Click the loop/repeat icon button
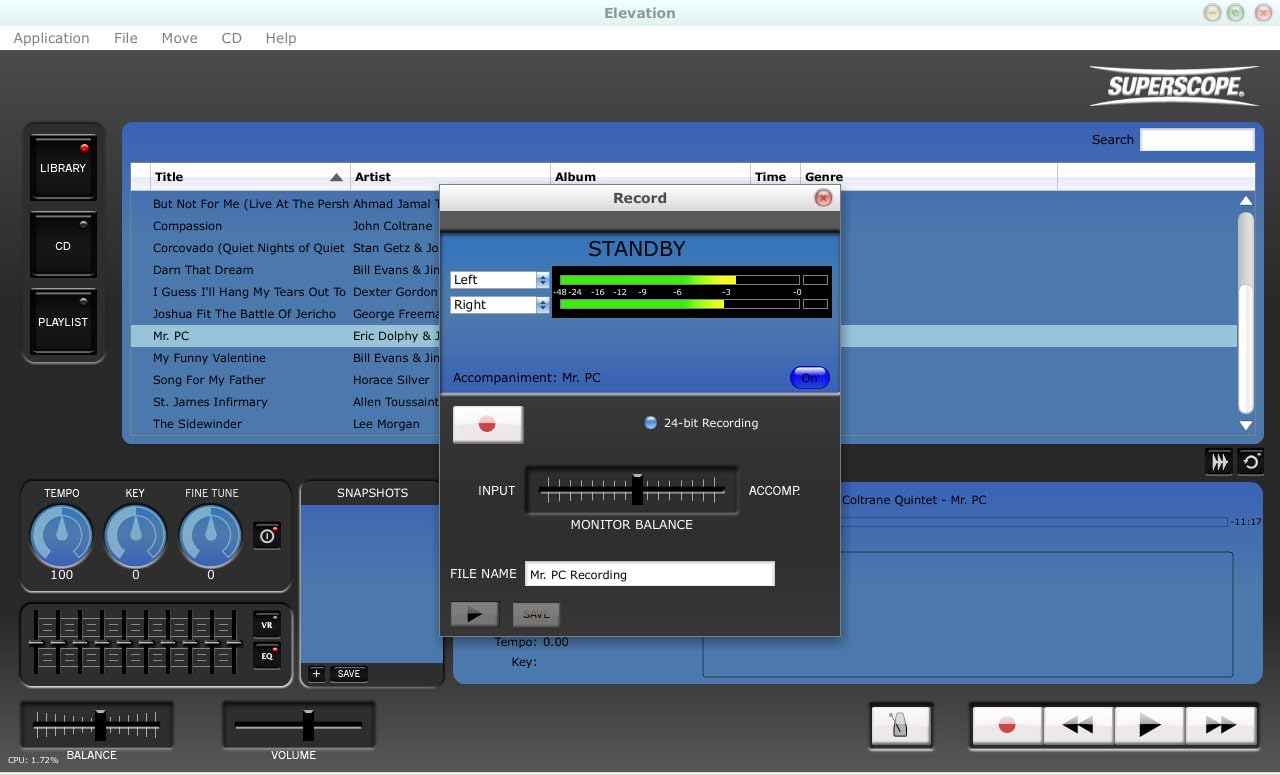The image size is (1280, 775). 1250,461
